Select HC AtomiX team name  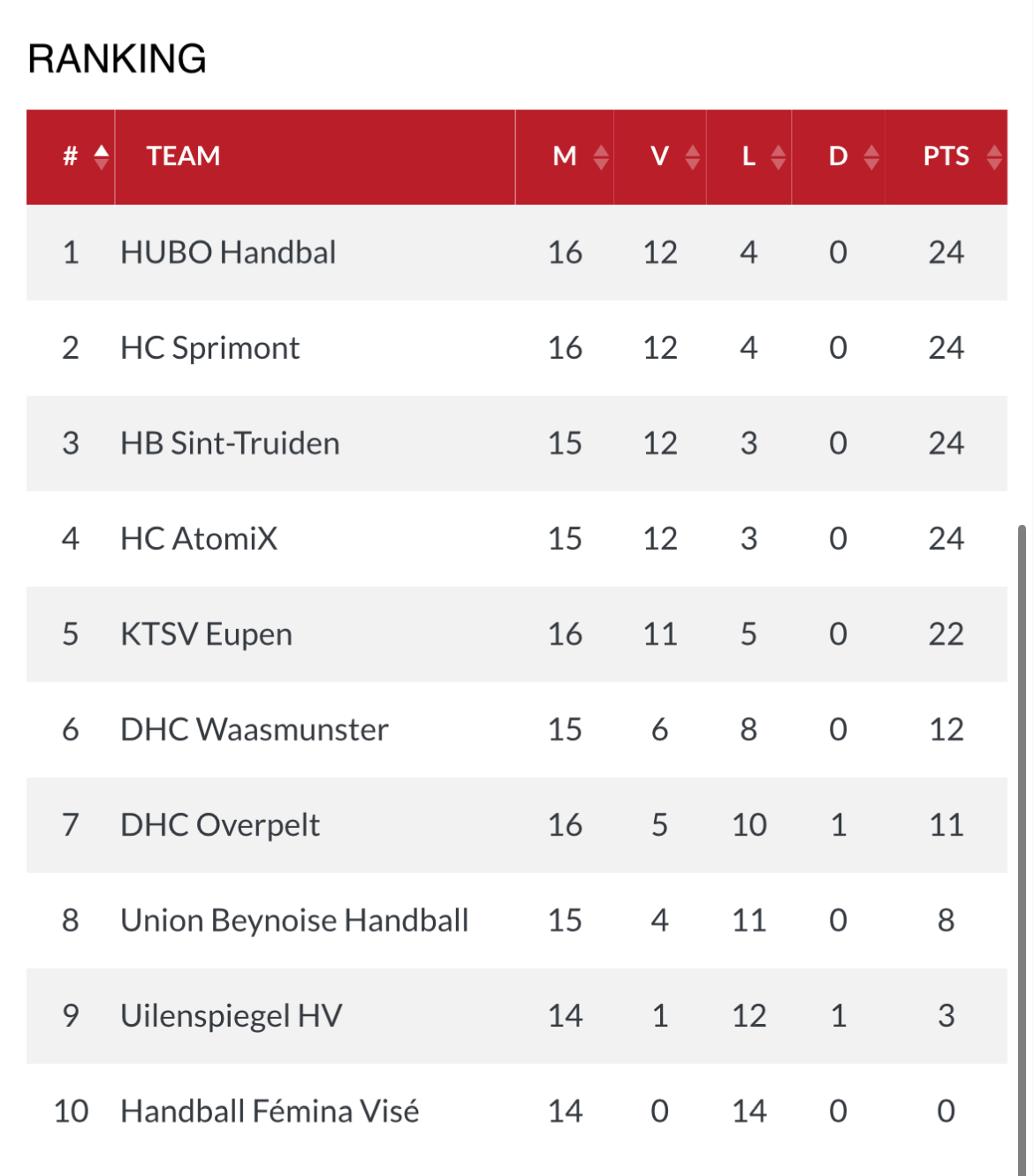click(x=199, y=539)
